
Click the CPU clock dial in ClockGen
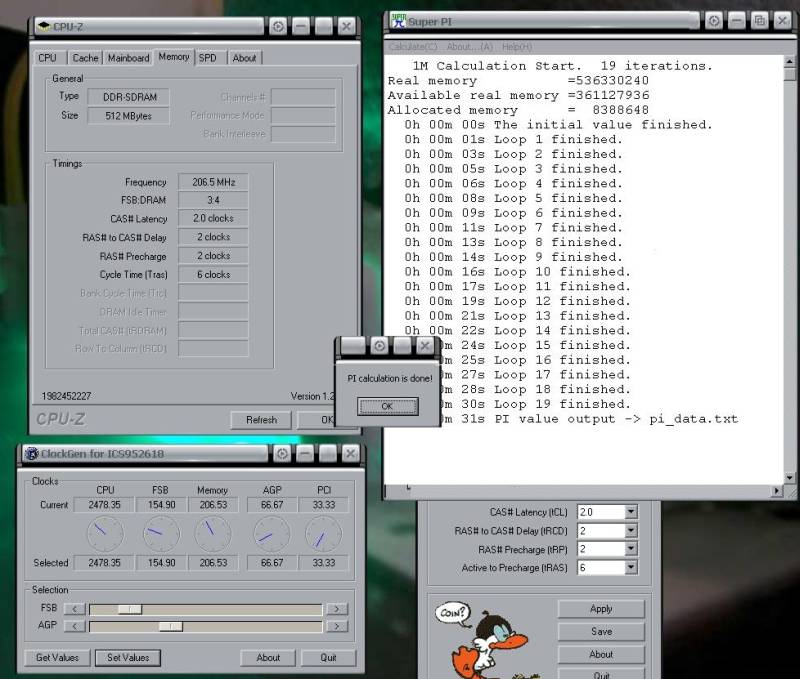point(105,534)
